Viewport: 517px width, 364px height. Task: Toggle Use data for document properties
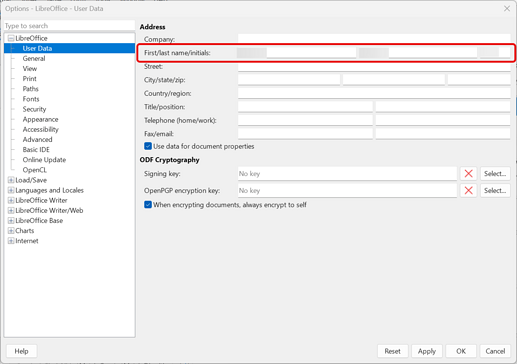coord(148,146)
